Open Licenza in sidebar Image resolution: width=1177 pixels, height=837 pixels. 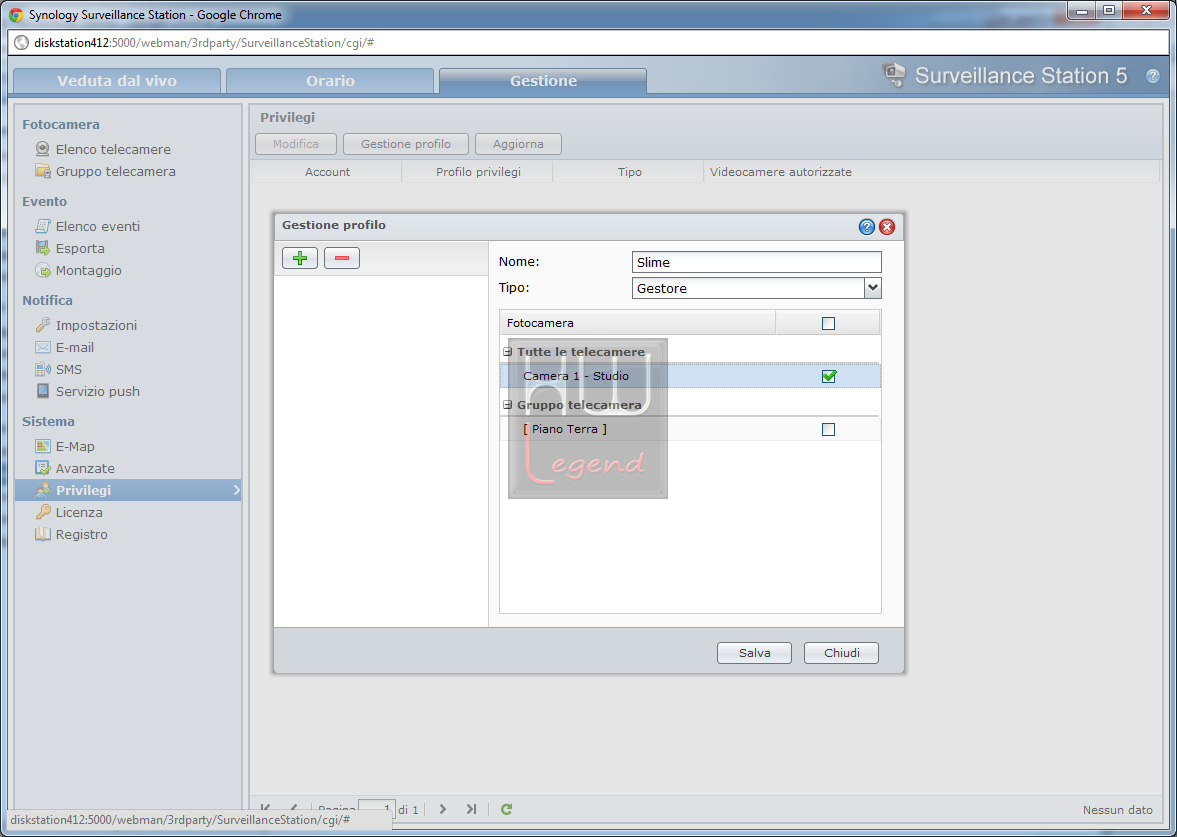[x=79, y=512]
